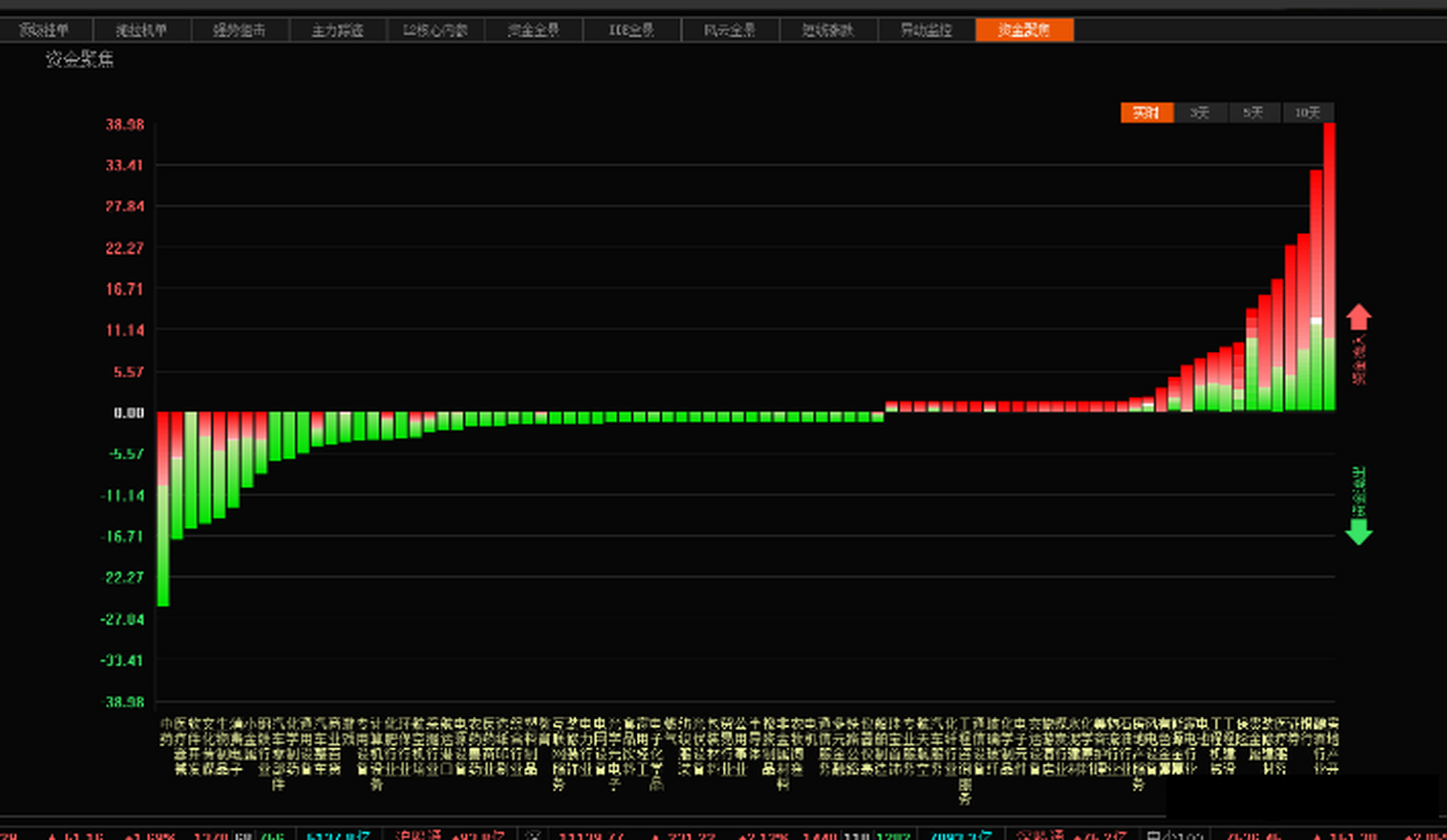Screen dimensions: 1447x840
Task: Open the 资金聚焦 tab
Action: coord(1024,30)
